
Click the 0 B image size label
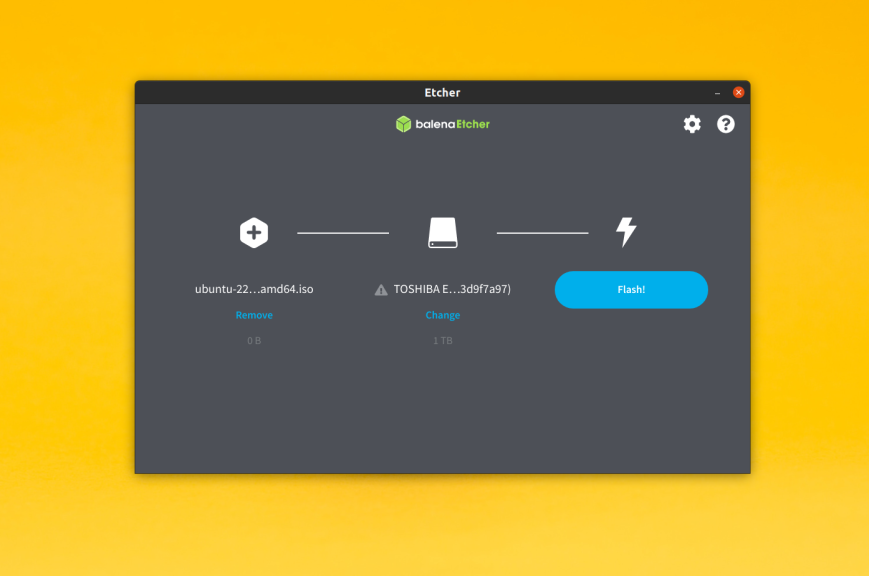[254, 341]
